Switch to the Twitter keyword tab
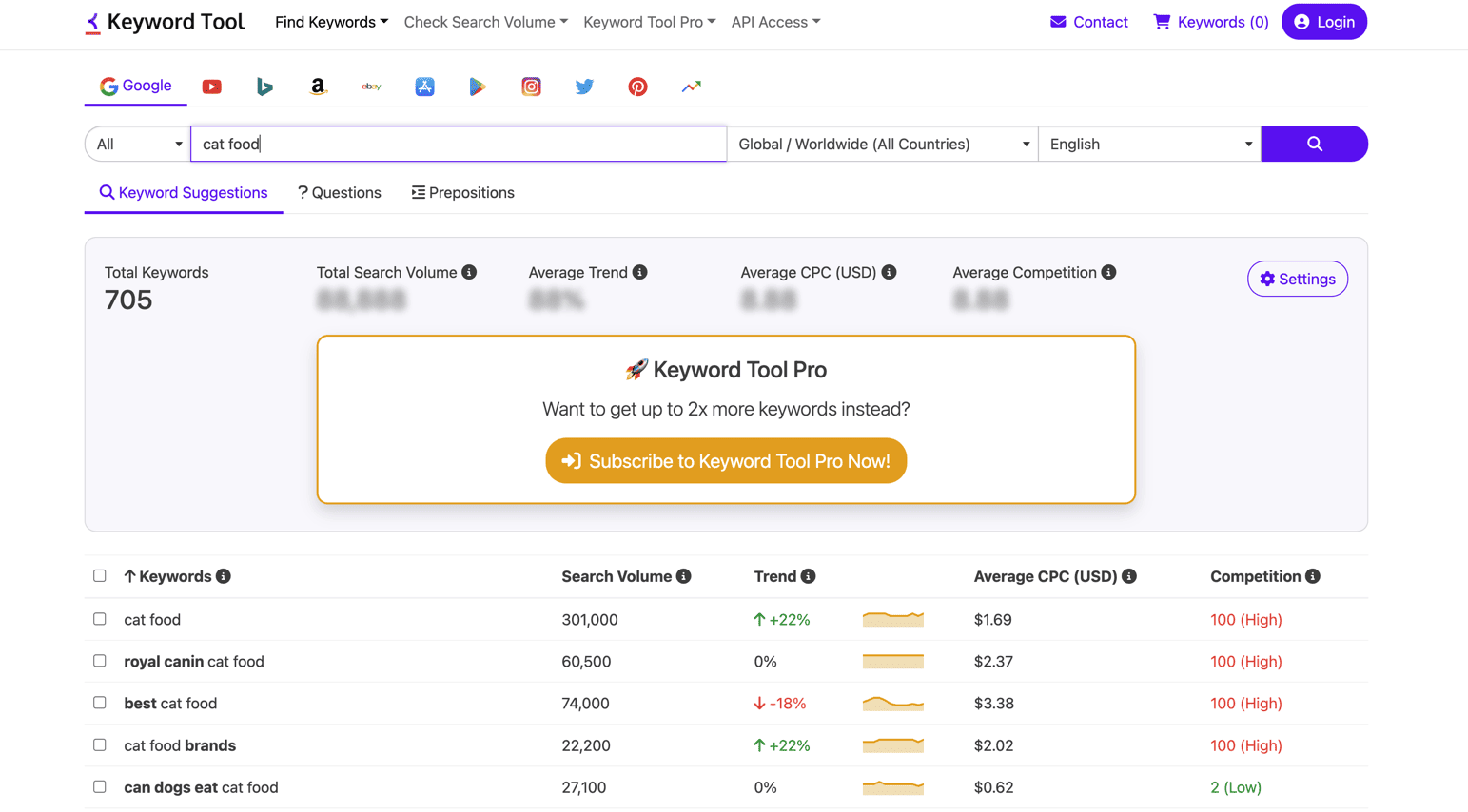The height and width of the screenshot is (812, 1468). (x=584, y=87)
